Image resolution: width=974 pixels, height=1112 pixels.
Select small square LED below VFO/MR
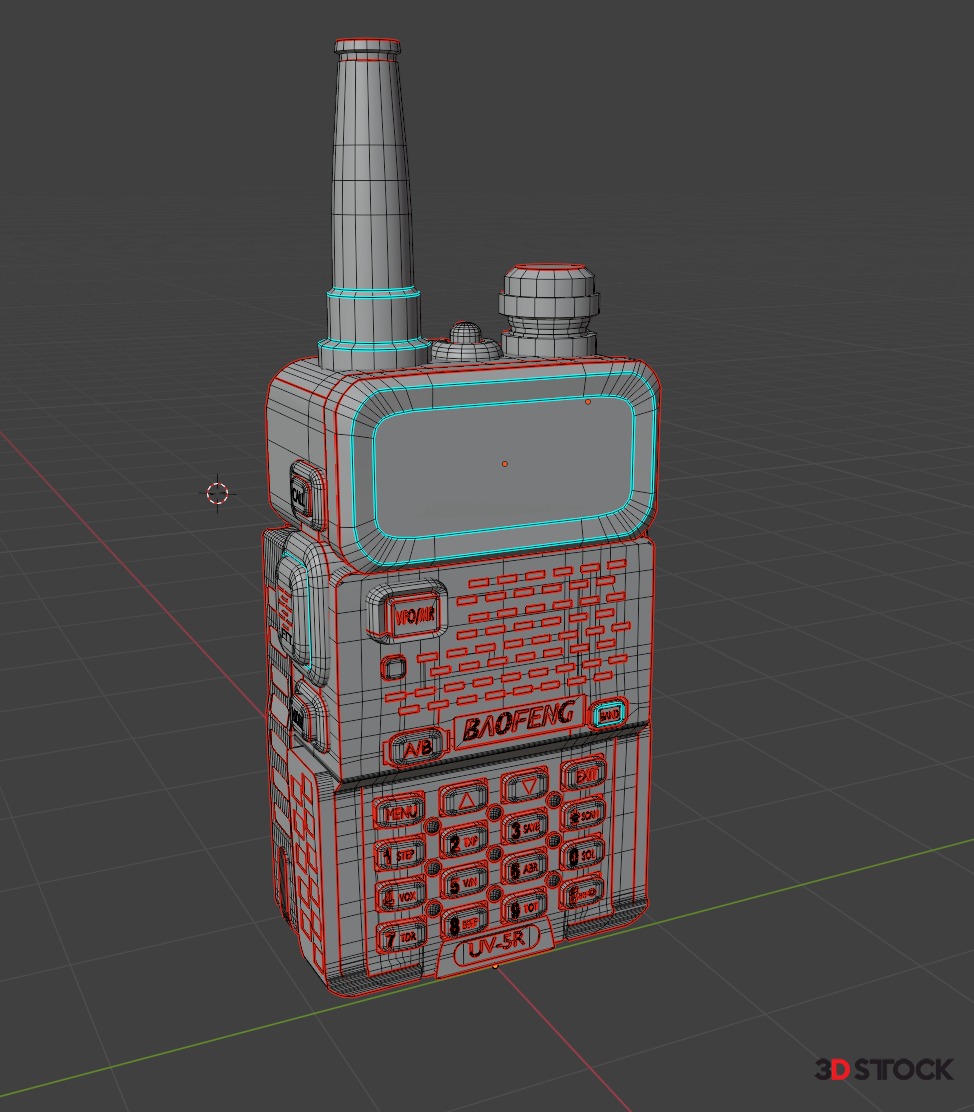point(394,667)
